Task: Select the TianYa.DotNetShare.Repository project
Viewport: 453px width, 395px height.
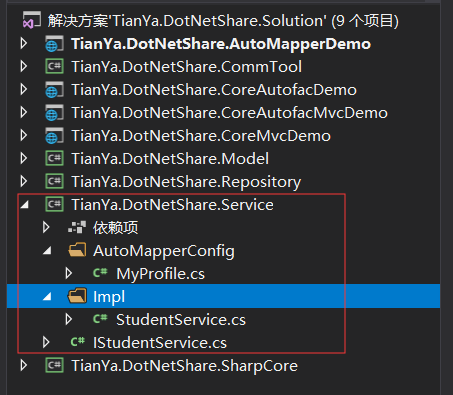Action: (x=186, y=182)
